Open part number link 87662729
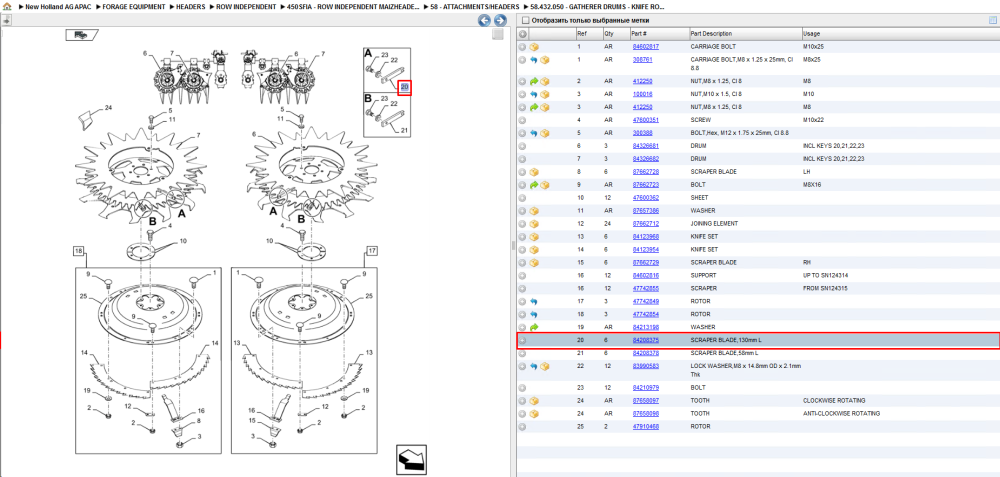1000x477 pixels. pos(646,263)
